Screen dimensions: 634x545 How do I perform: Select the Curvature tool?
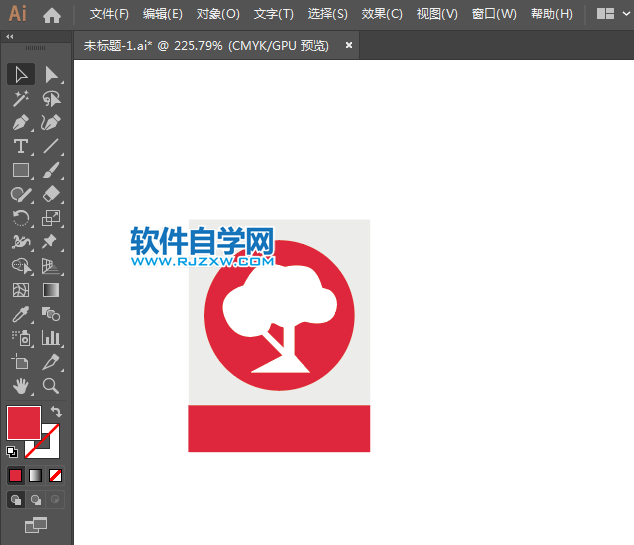[x=51, y=122]
